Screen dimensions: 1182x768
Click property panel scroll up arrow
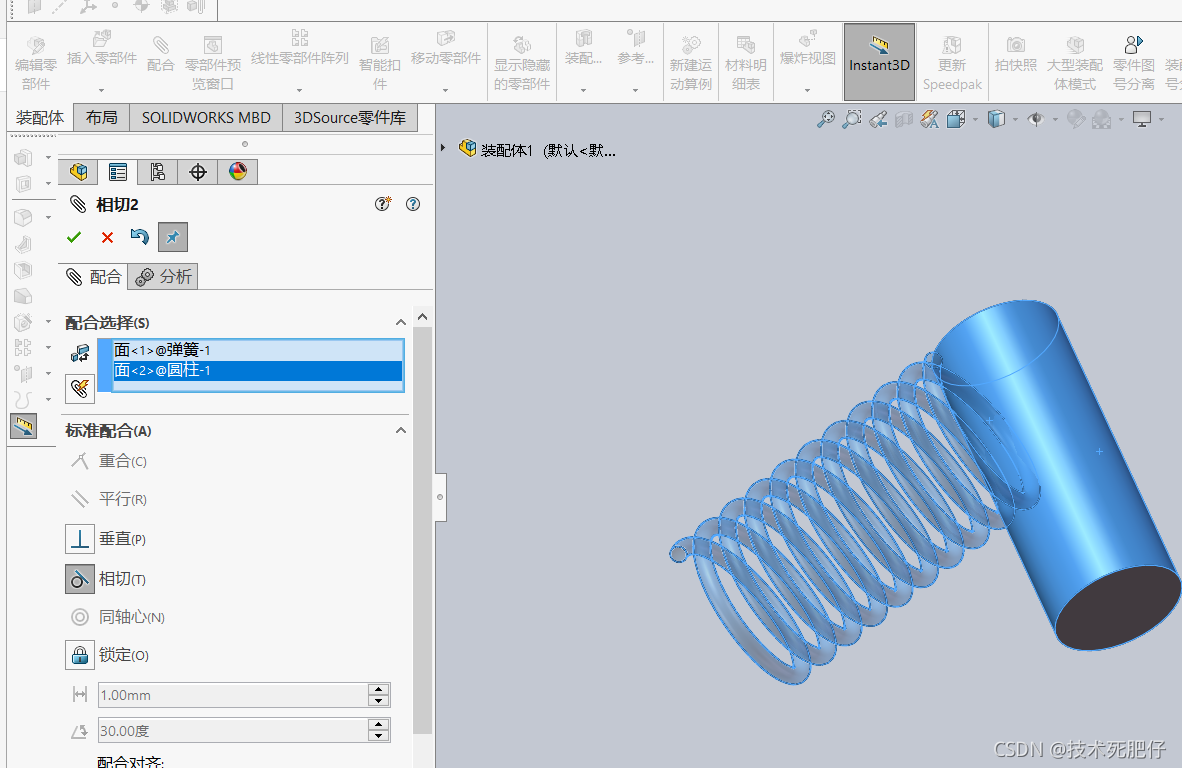click(422, 317)
